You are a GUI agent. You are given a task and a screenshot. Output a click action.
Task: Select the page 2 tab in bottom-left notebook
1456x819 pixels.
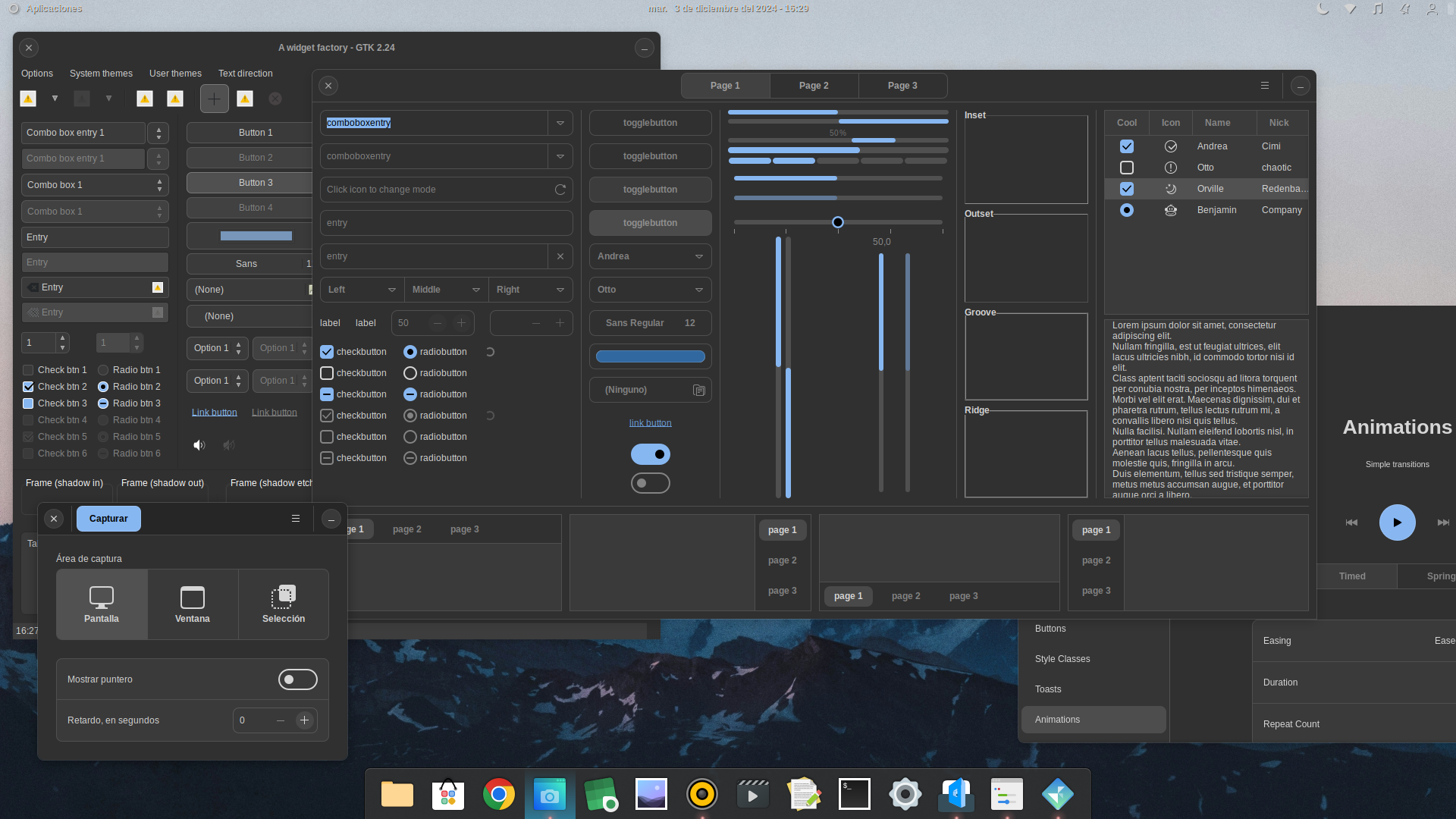click(407, 529)
